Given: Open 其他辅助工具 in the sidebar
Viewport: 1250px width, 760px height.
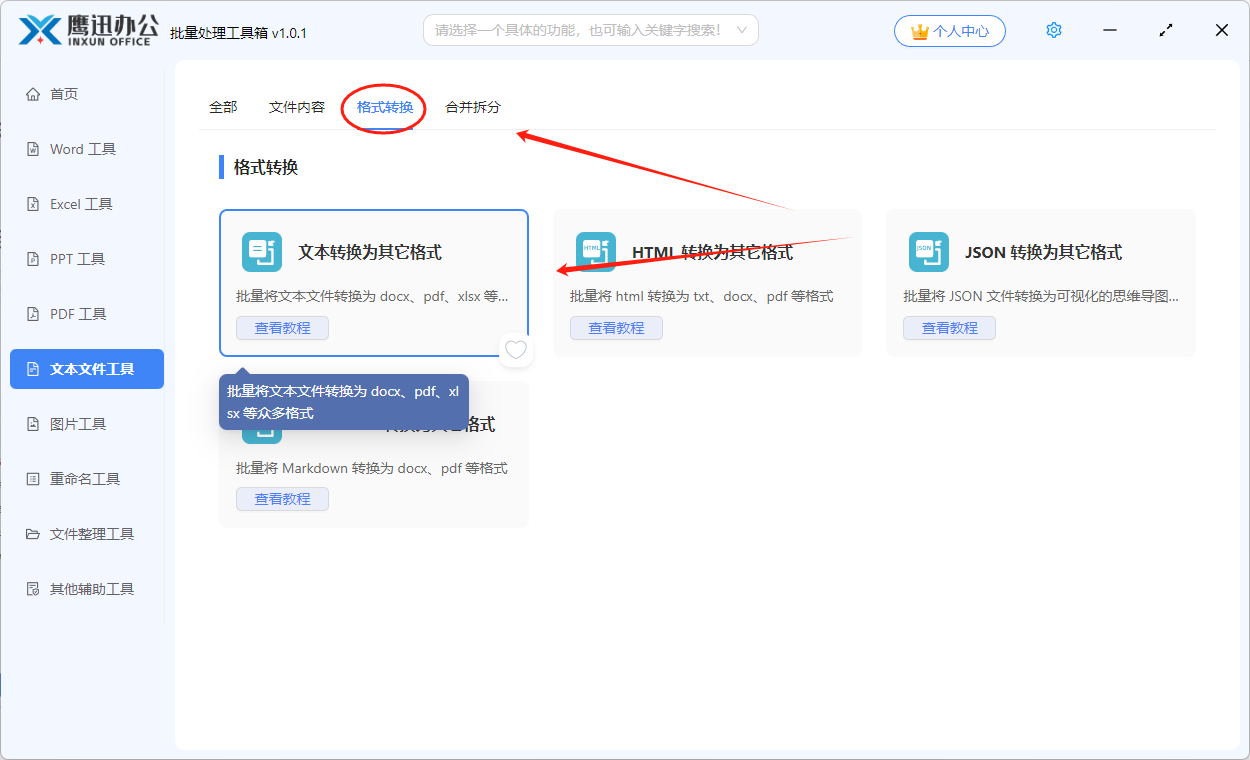Looking at the screenshot, I should pos(87,589).
